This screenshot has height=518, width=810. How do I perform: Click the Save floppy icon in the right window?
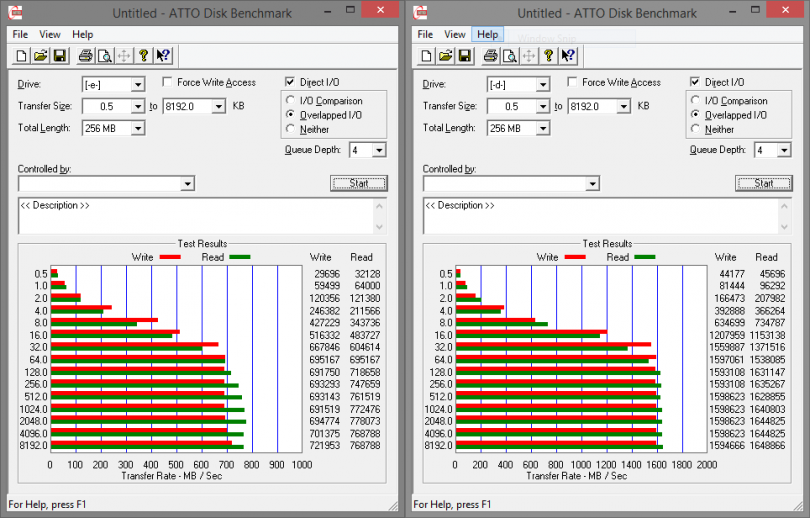tap(464, 56)
